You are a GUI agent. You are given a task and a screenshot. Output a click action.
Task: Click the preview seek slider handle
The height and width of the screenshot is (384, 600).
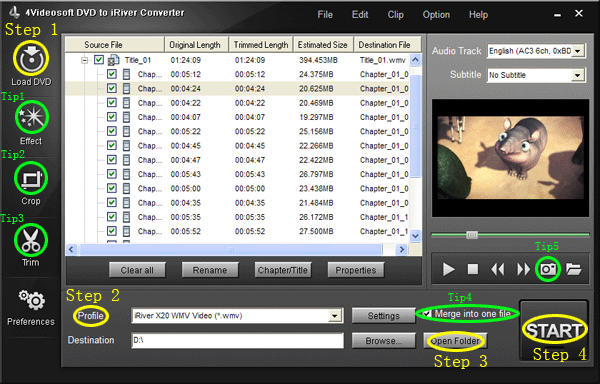click(472, 234)
